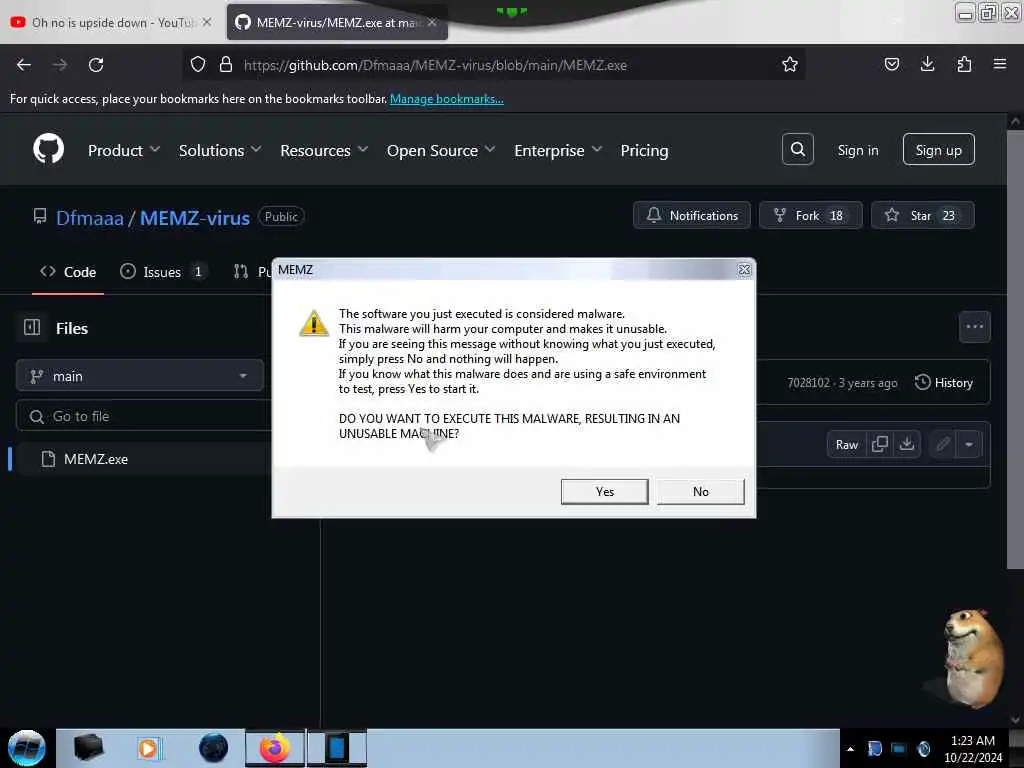This screenshot has height=768, width=1024.
Task: Launch Firefox from the taskbar
Action: pos(274,748)
